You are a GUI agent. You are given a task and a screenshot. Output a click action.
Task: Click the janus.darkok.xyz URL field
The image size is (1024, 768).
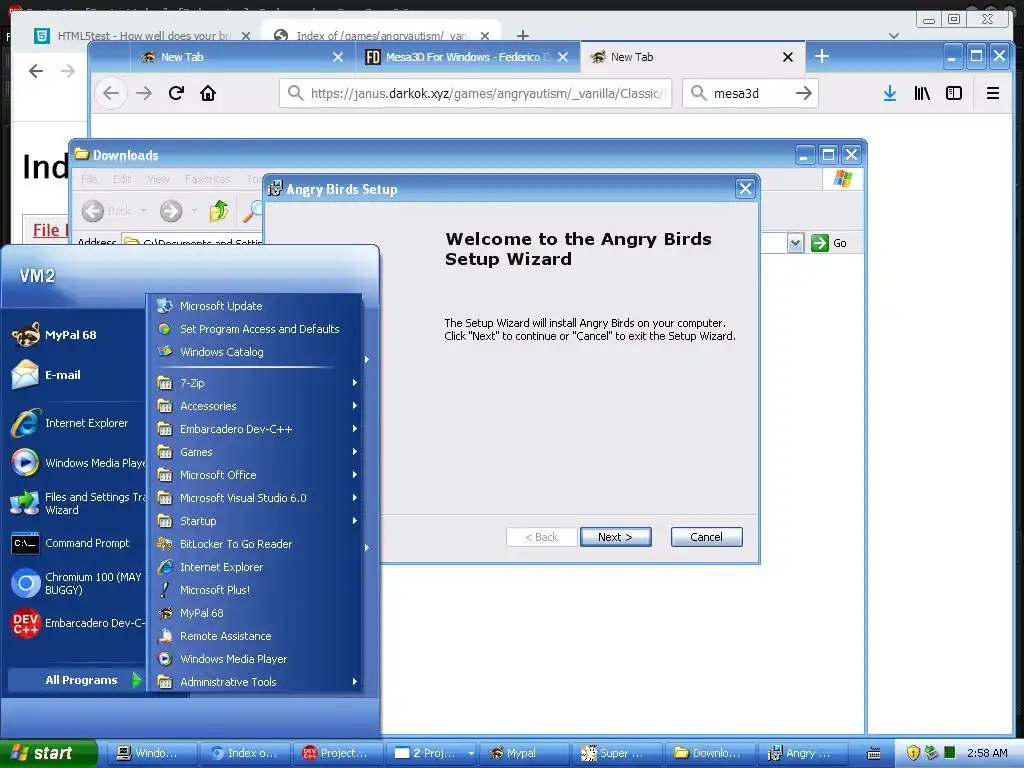(475, 93)
